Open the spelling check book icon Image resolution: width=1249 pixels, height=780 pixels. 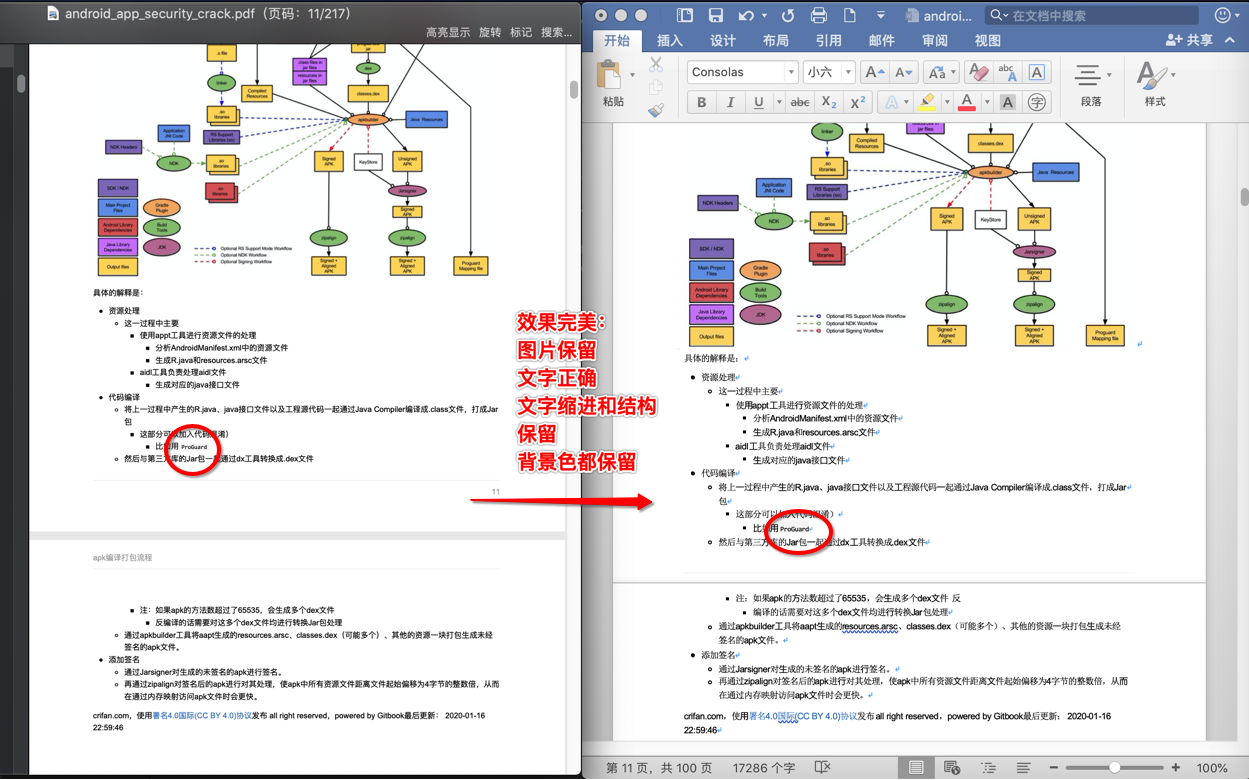click(x=822, y=768)
